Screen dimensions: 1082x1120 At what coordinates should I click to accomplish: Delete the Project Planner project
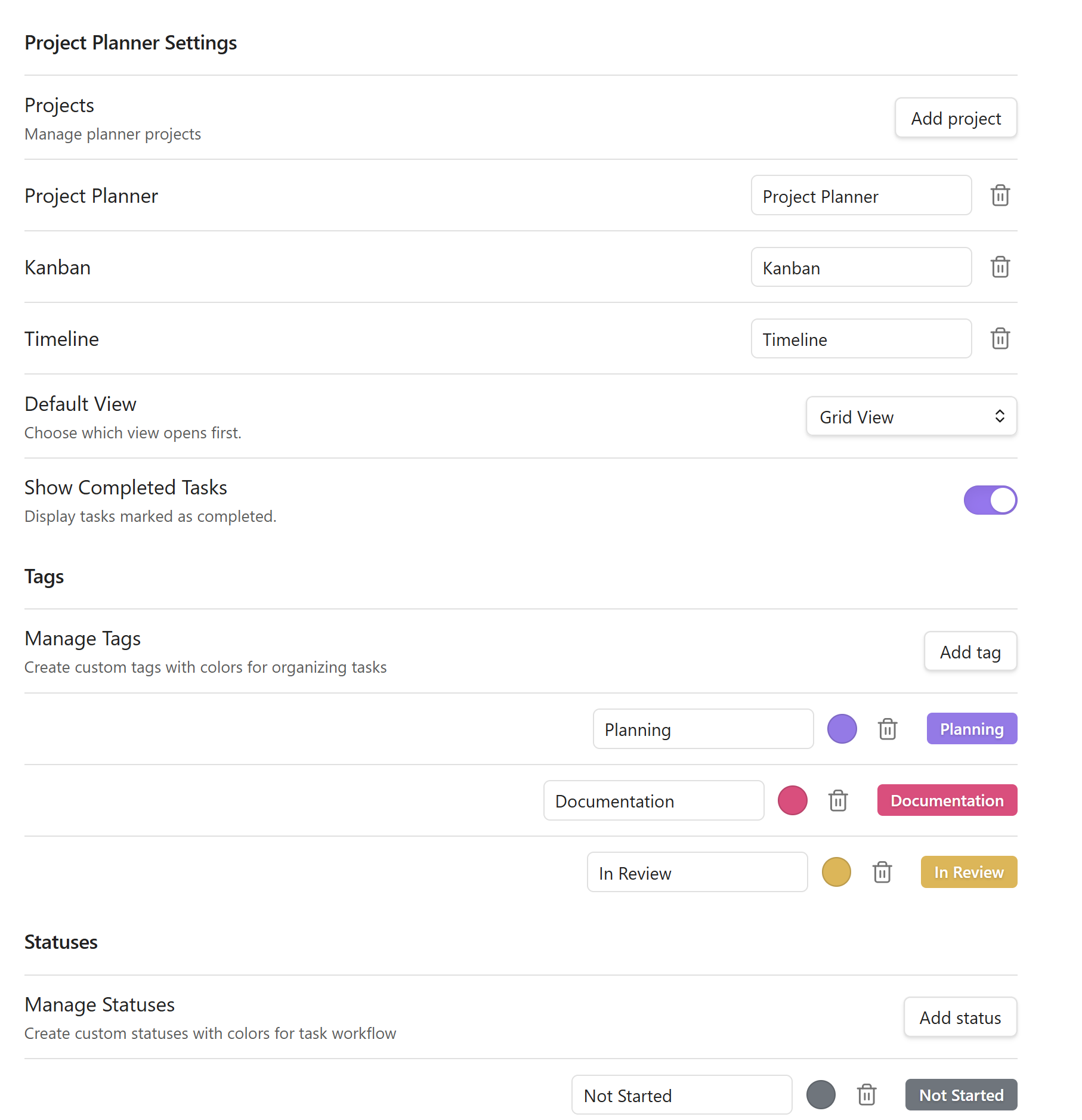[1000, 195]
